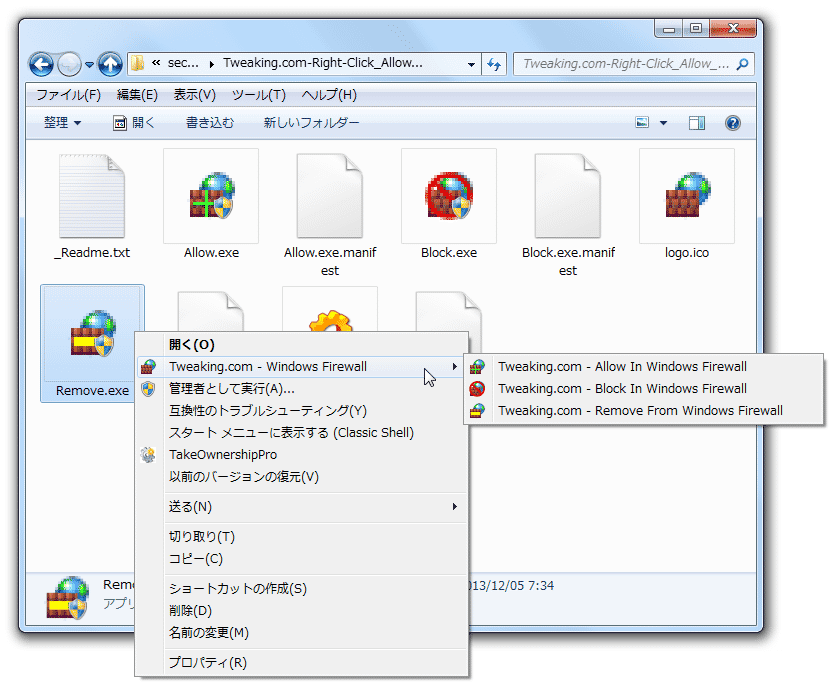Click the logo.ico file name label

click(687, 253)
